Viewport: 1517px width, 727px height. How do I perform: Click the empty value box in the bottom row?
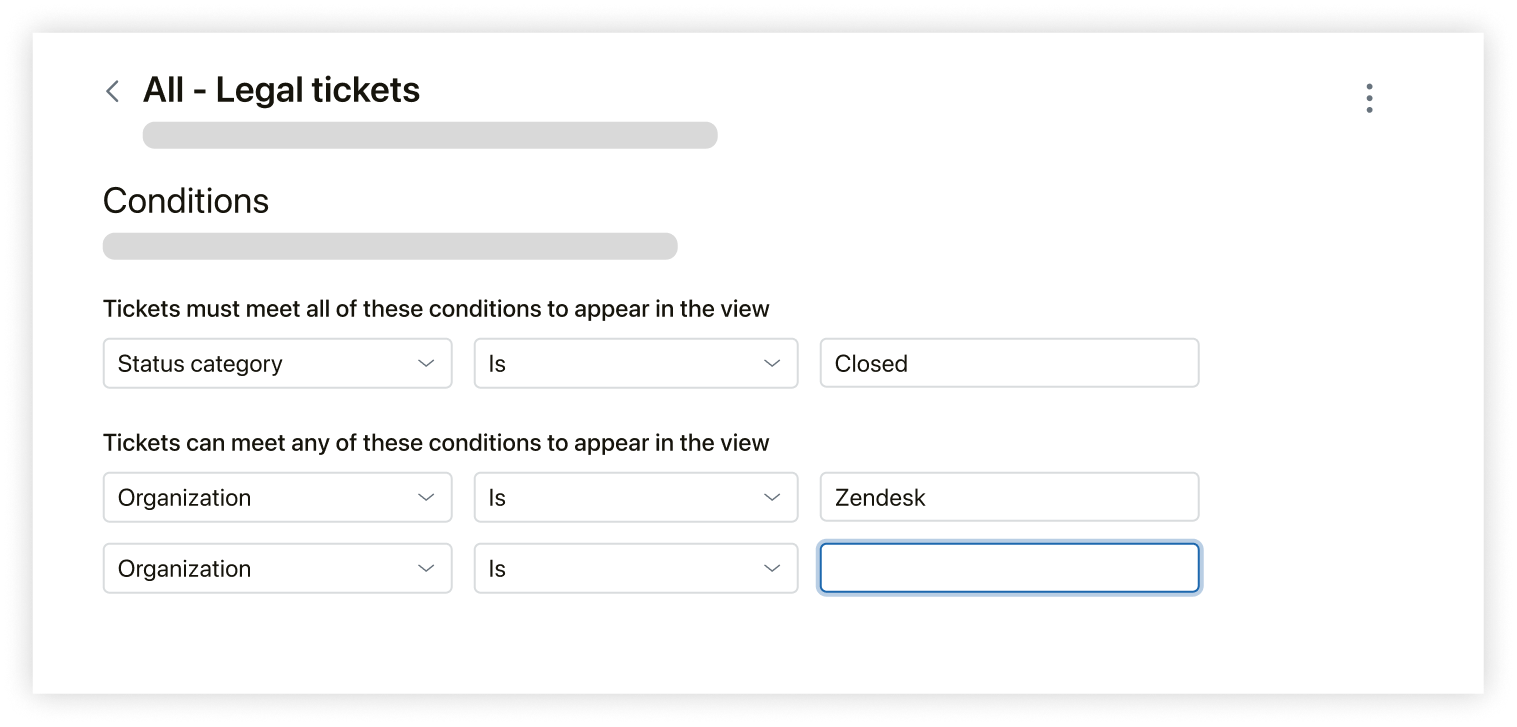pyautogui.click(x=1008, y=568)
